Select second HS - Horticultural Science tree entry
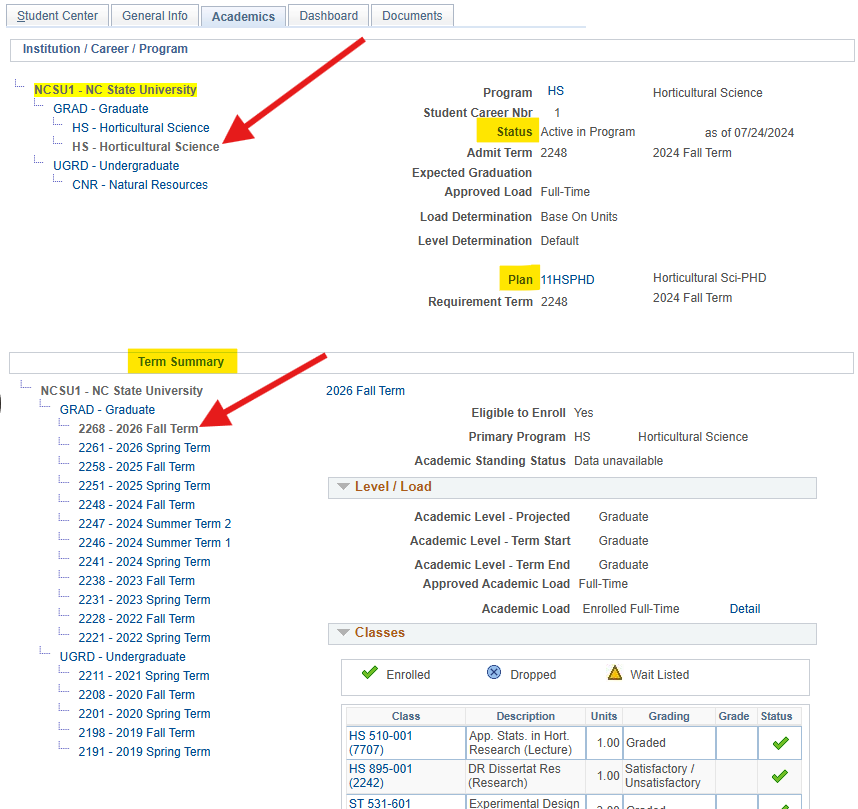Viewport: 858px width, 809px height. tap(146, 147)
